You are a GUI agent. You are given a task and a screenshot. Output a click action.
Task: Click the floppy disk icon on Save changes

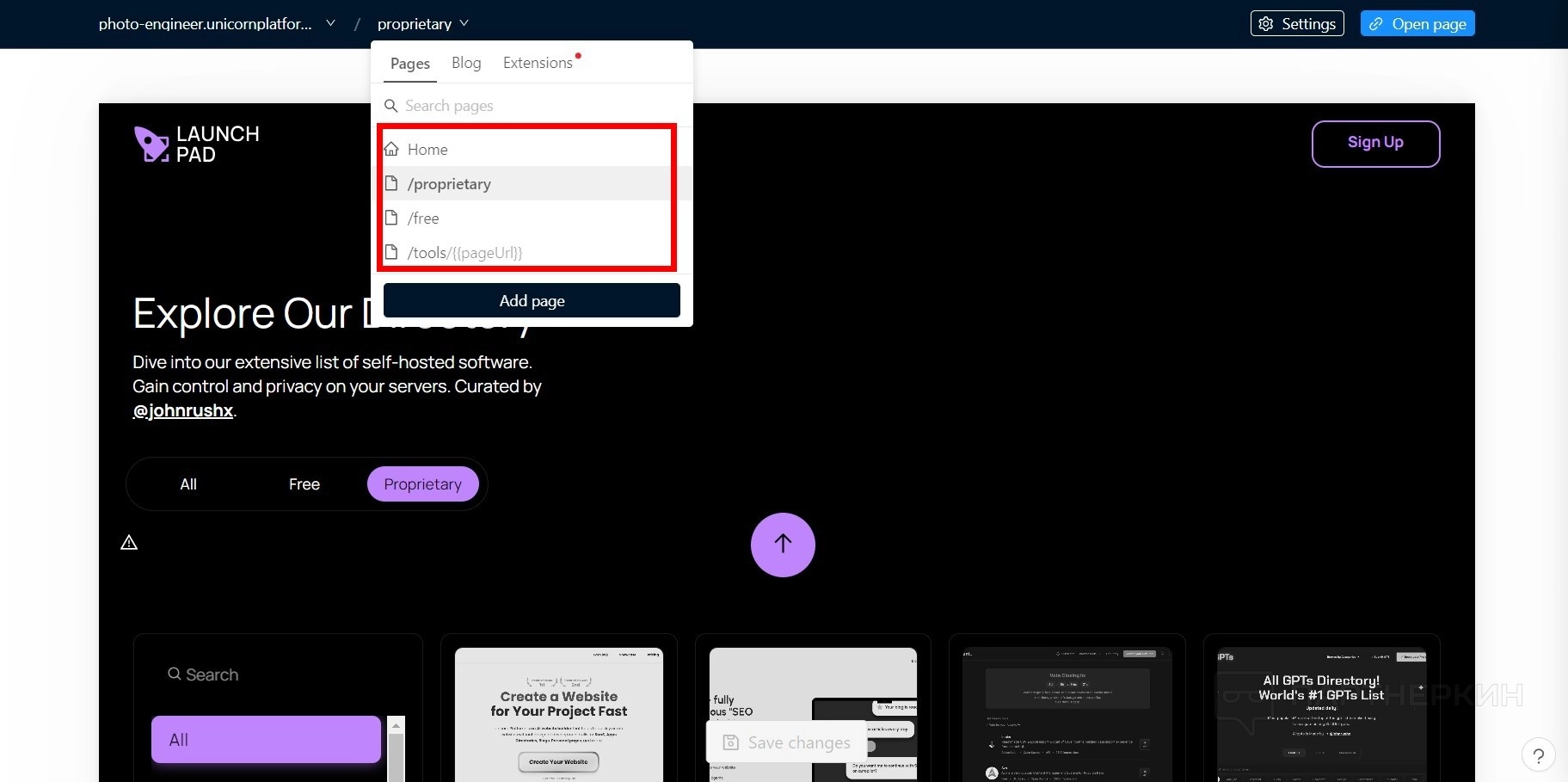coord(731,742)
